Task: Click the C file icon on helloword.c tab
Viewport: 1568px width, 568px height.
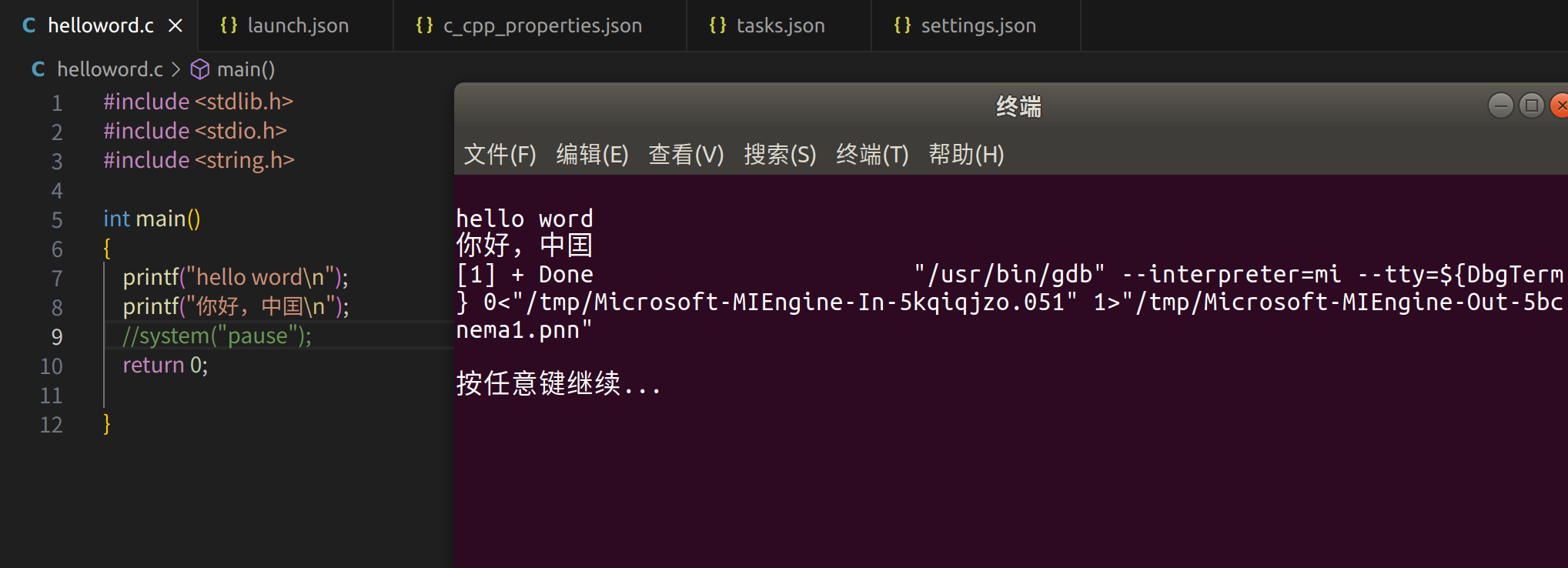Action: point(29,25)
